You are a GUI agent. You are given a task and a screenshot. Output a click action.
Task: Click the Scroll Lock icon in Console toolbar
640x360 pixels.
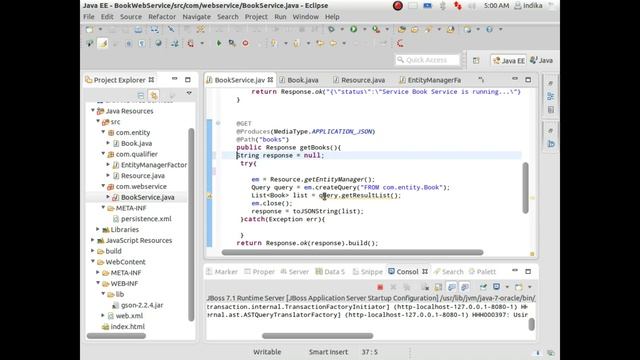438,287
